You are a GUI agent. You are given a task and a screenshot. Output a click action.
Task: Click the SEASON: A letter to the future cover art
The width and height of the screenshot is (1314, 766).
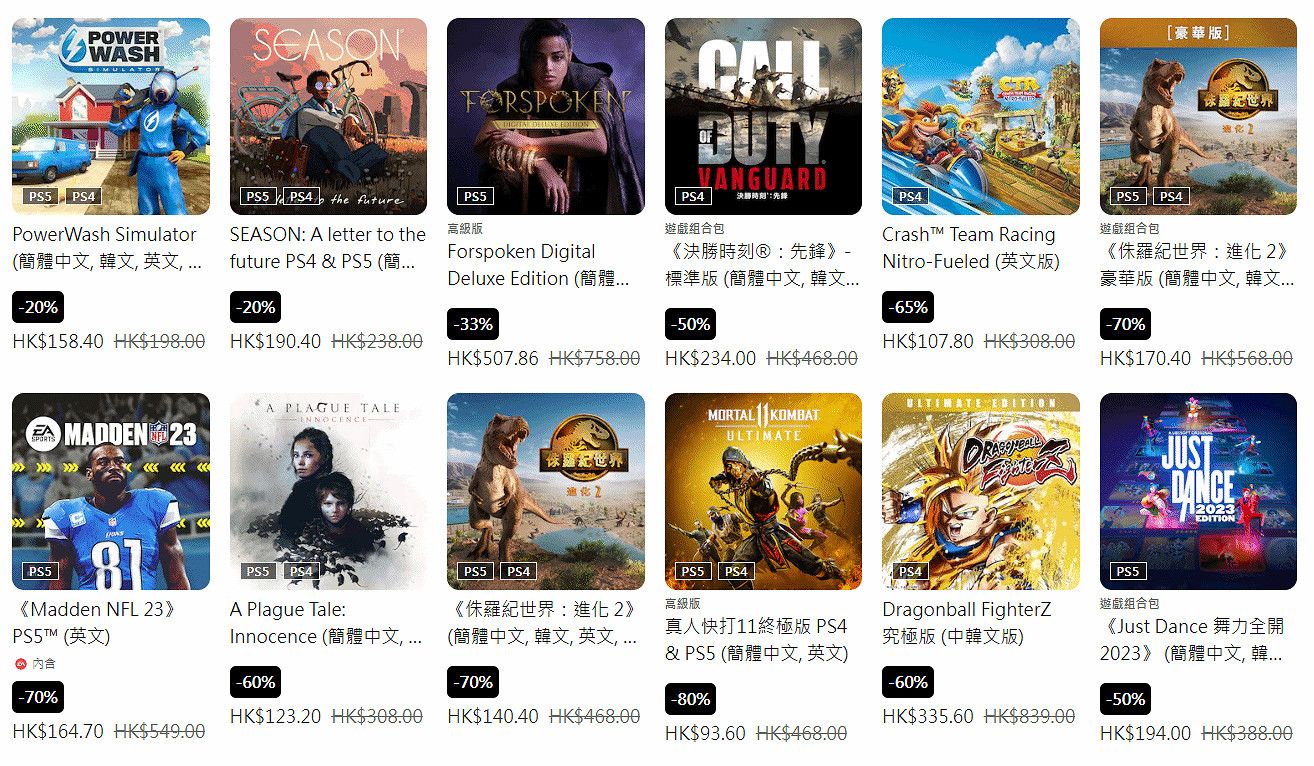click(x=328, y=116)
